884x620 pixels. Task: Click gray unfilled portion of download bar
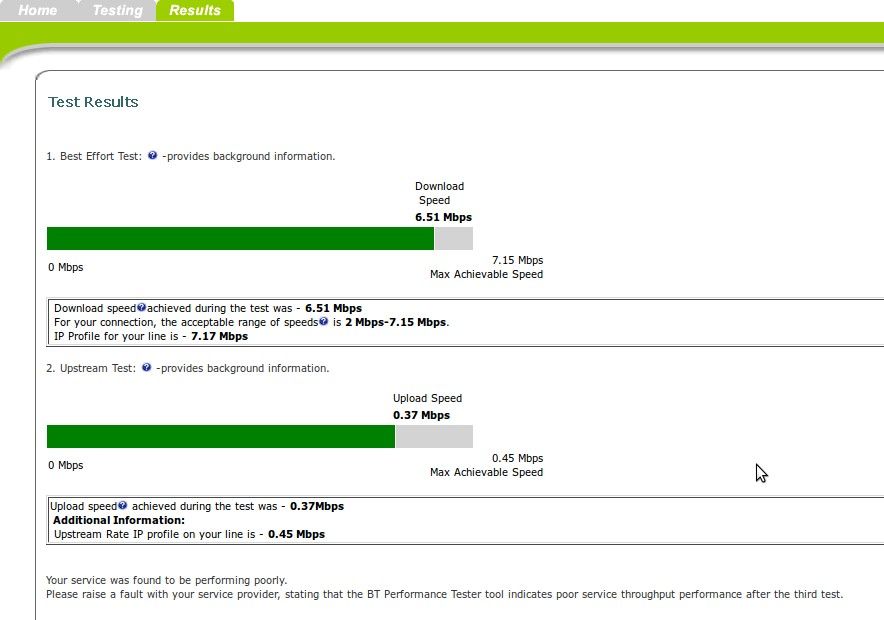point(453,238)
